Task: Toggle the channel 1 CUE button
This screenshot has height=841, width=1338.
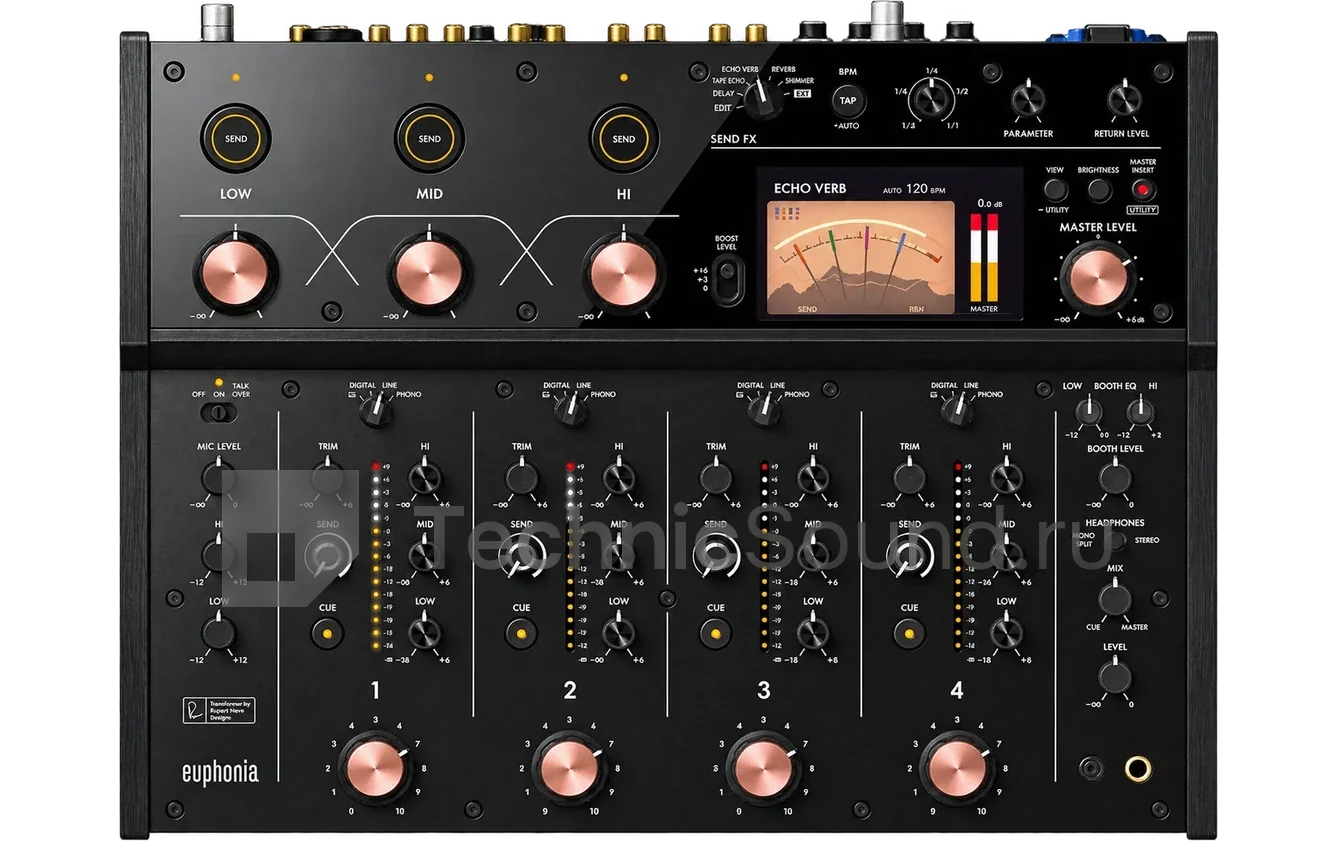Action: 327,633
